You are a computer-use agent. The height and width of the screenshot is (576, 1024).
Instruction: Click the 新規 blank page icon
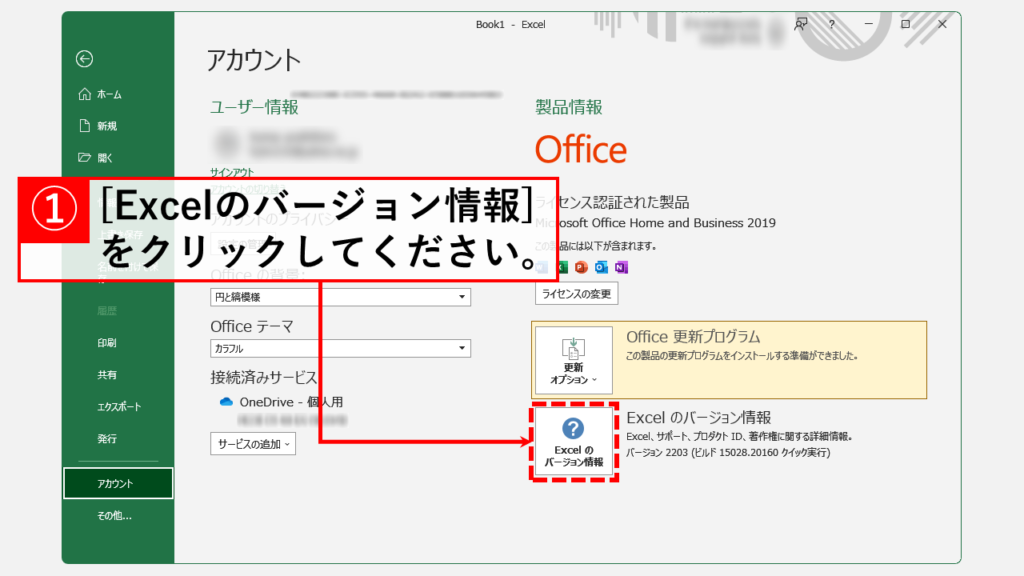tap(85, 126)
